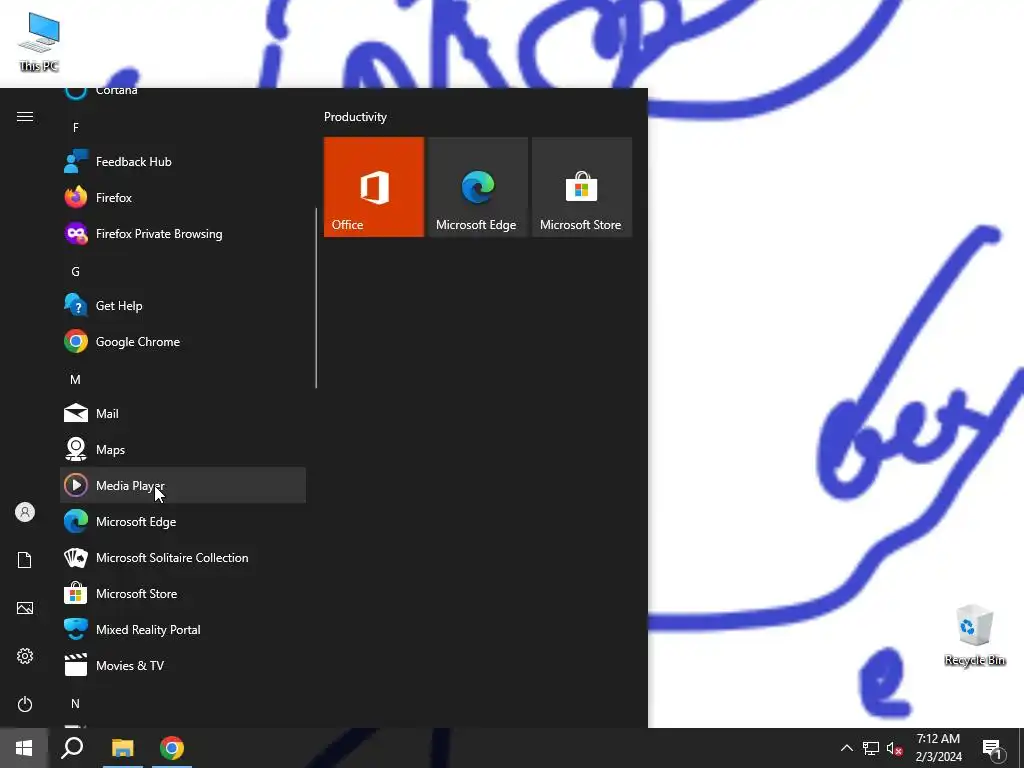Image resolution: width=1024 pixels, height=768 pixels.
Task: Open the Maps app
Action: [x=183, y=449]
